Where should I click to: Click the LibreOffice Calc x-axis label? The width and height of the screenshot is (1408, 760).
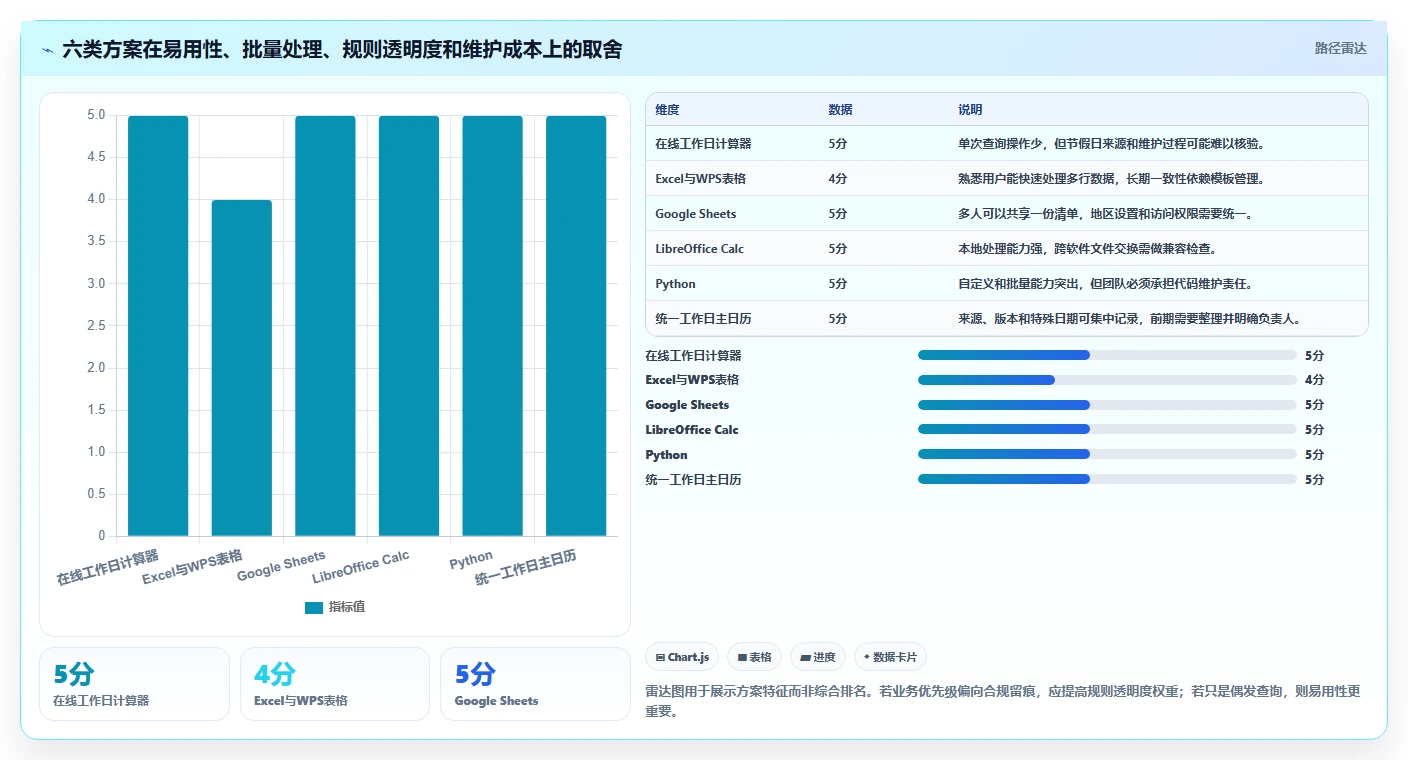pos(361,567)
